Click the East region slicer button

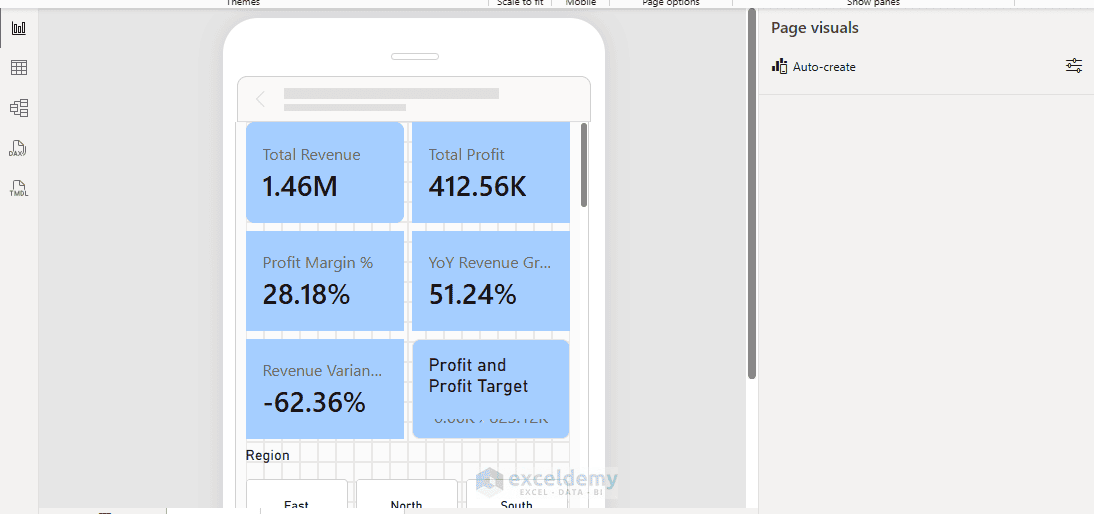(297, 496)
